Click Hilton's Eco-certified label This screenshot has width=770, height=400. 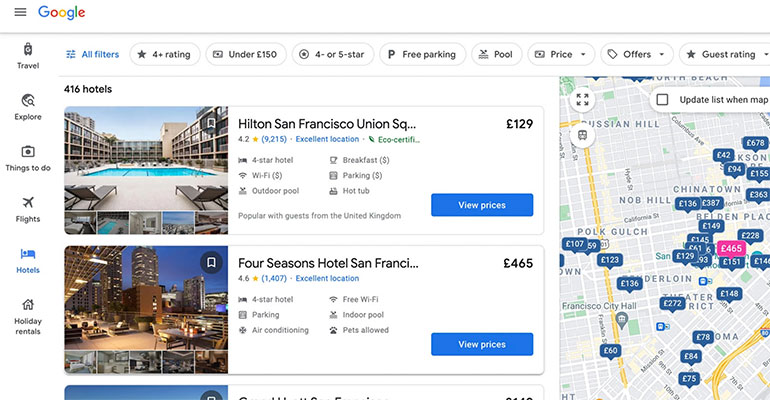[x=394, y=140]
